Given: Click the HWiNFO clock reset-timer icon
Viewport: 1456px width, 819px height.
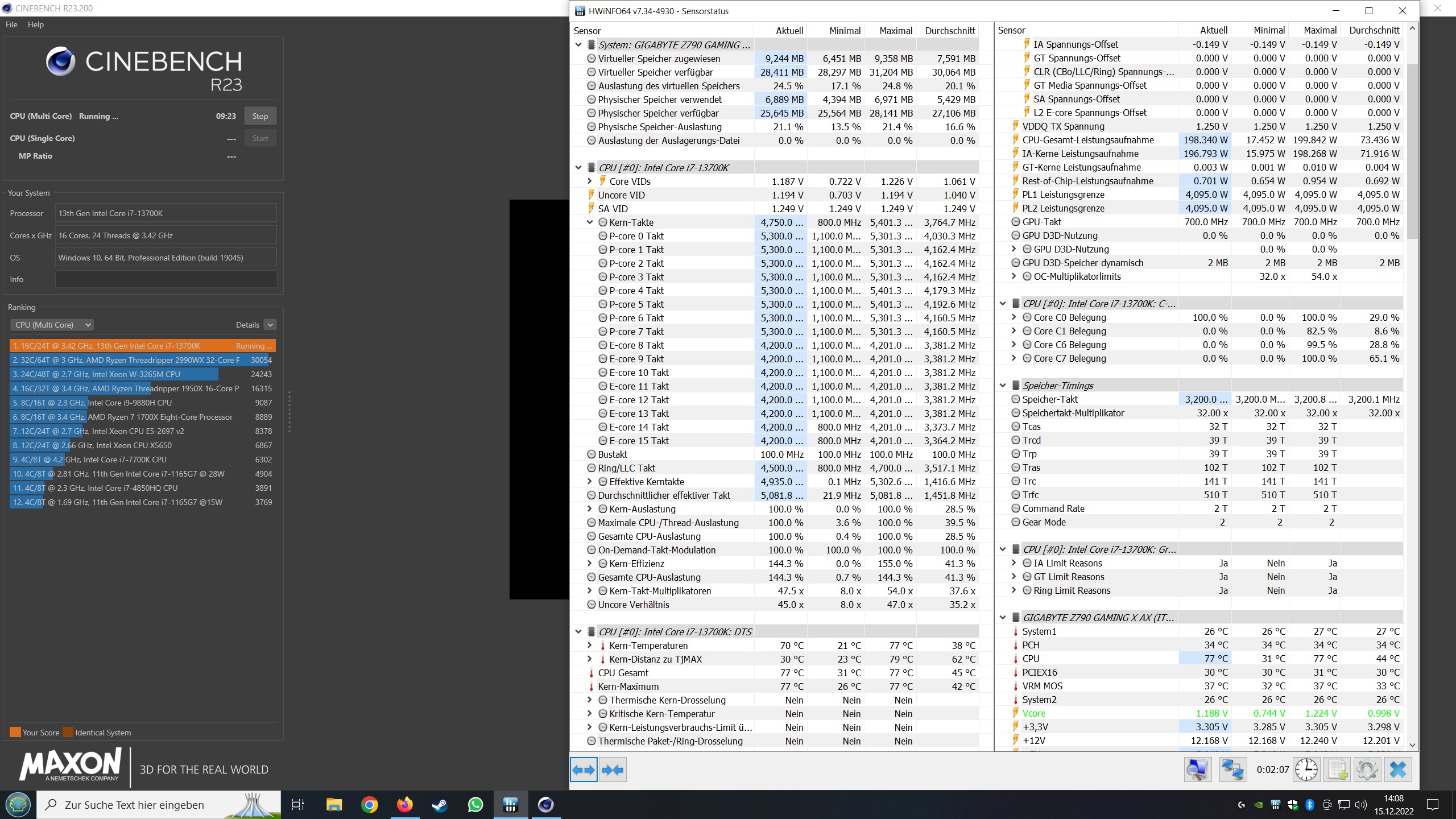Looking at the screenshot, I should (1306, 770).
